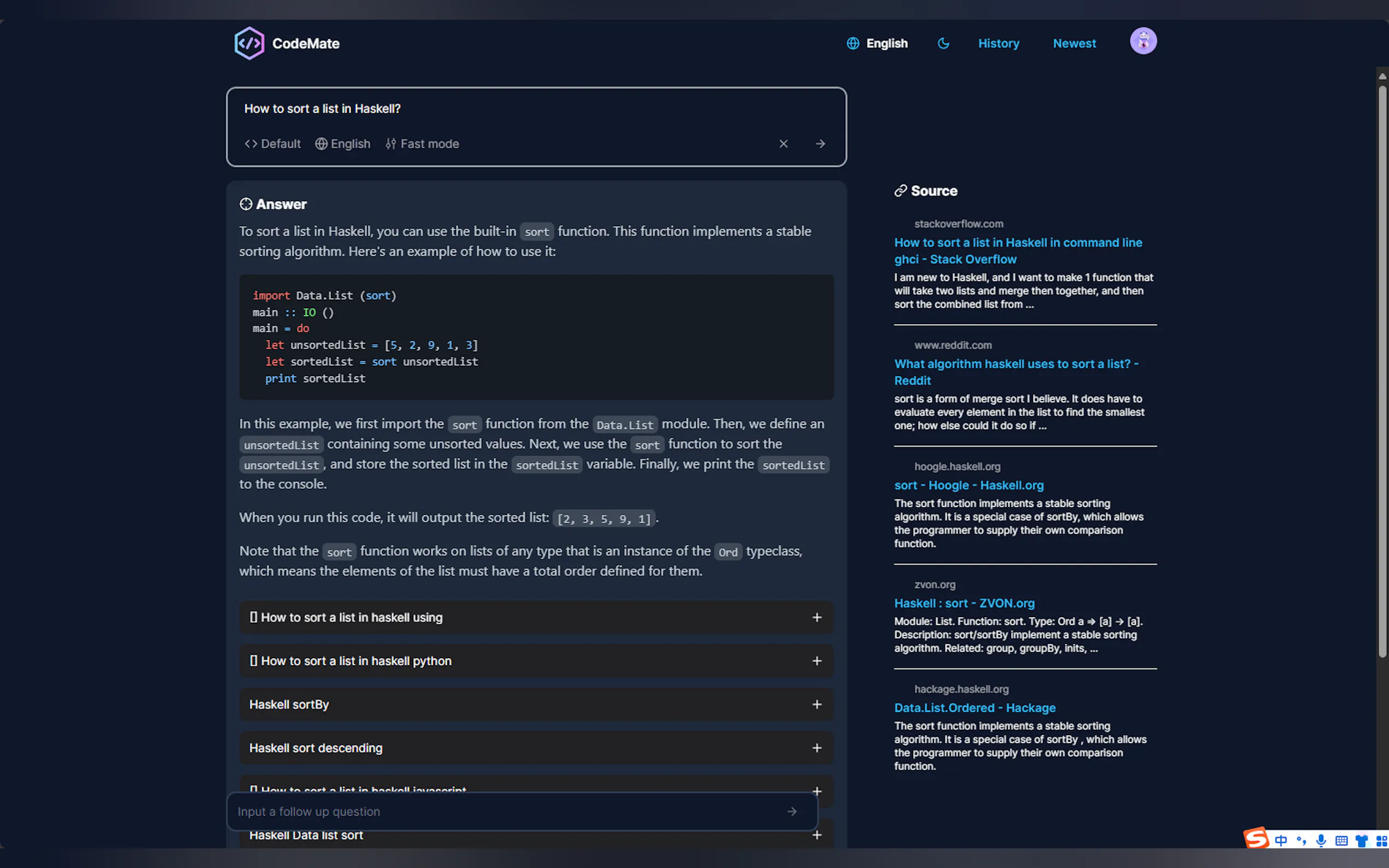The width and height of the screenshot is (1389, 868).
Task: Toggle dark mode with the moon icon
Action: point(943,44)
